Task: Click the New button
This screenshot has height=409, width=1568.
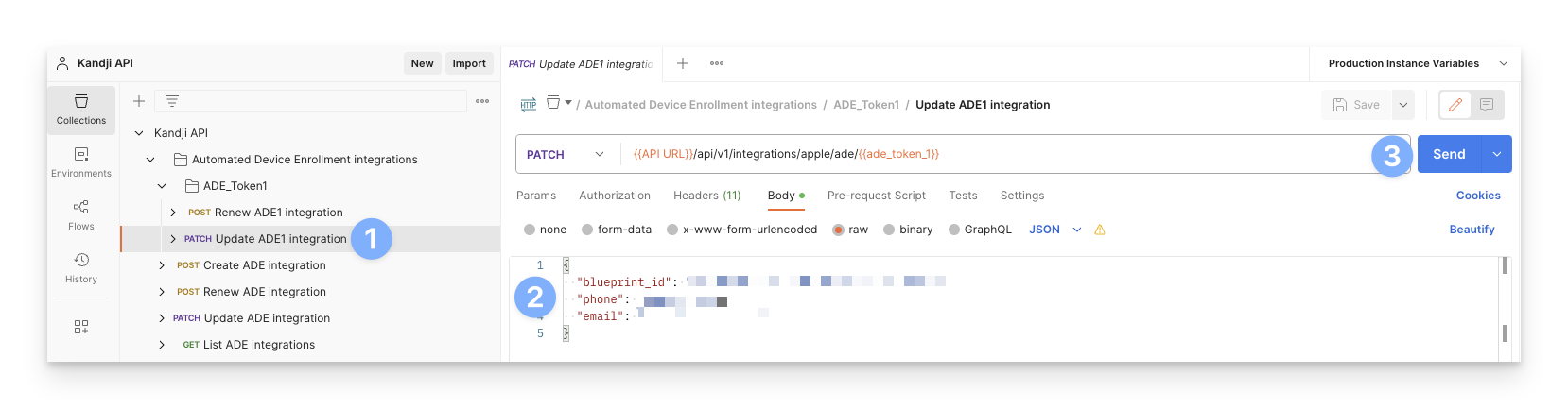Action: 422,63
